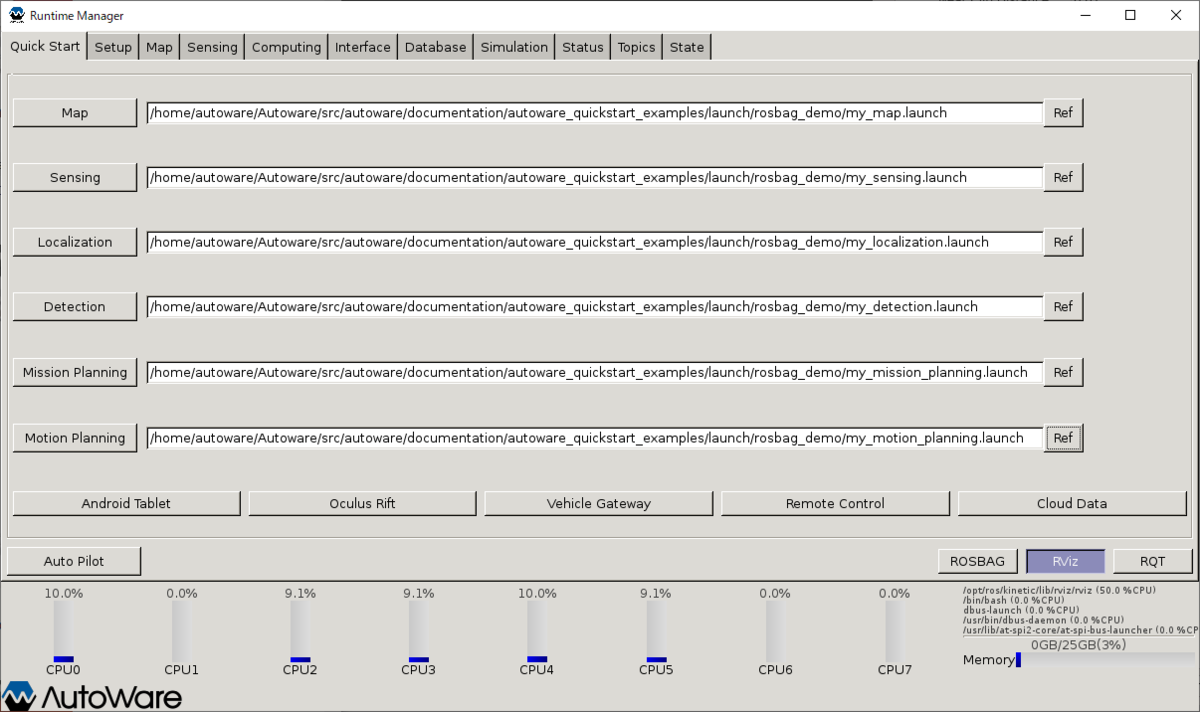The height and width of the screenshot is (712, 1200).
Task: Open the Vehicle Gateway button
Action: (x=598, y=503)
